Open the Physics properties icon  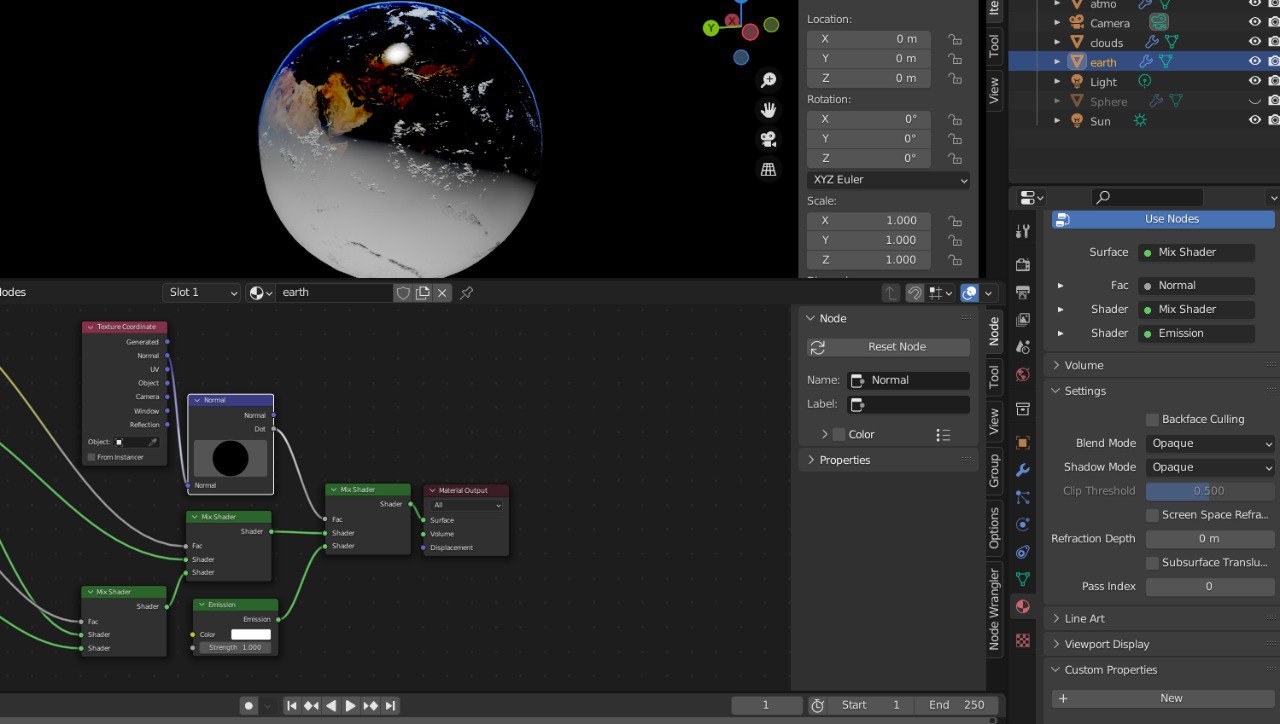click(1022, 524)
